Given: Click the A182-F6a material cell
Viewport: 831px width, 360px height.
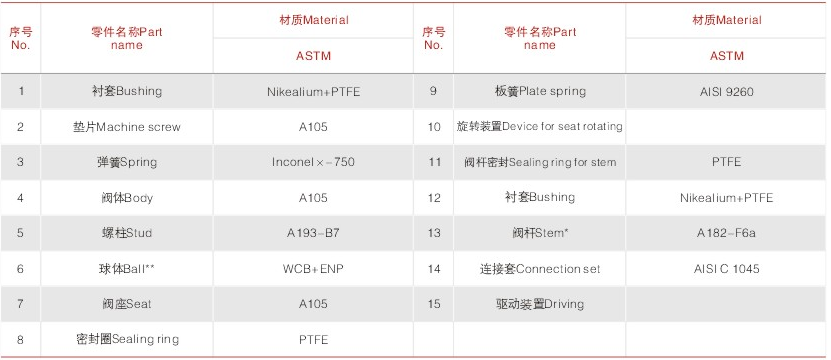Looking at the screenshot, I should coord(726,233).
